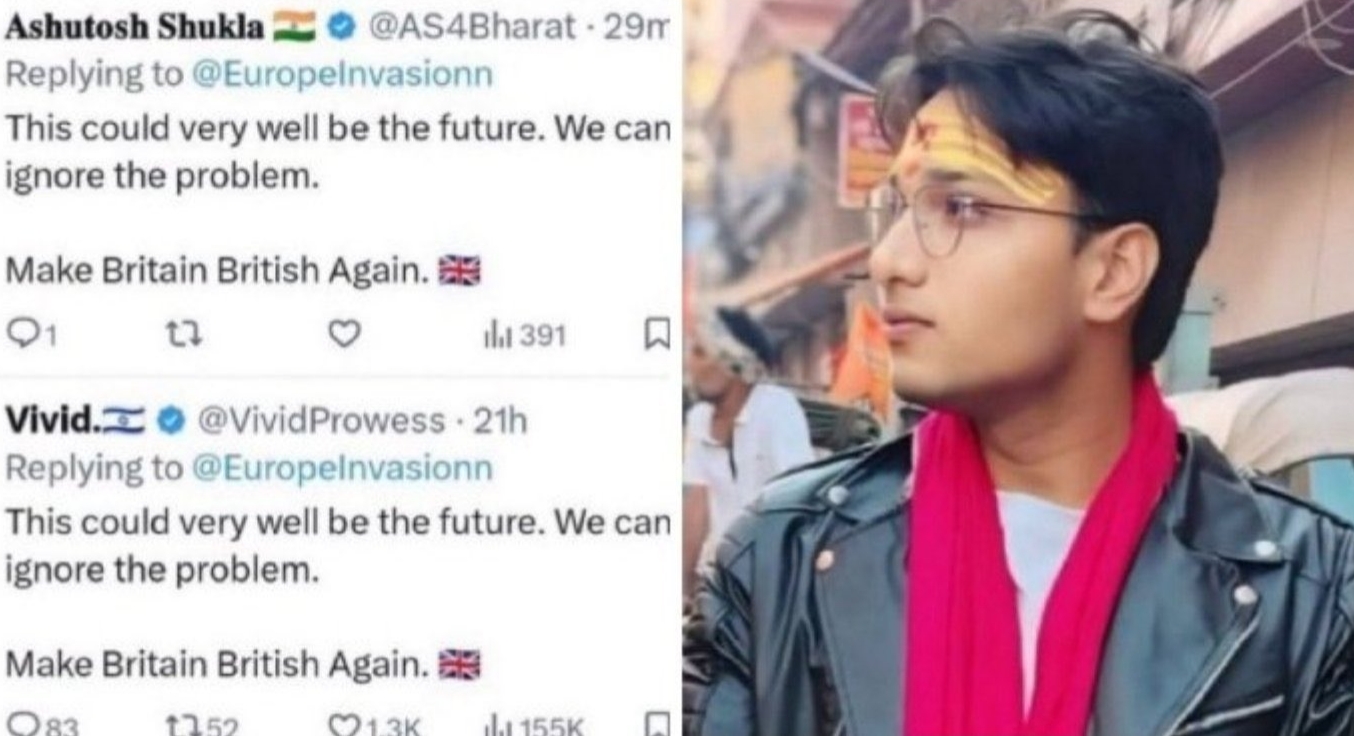Viewport: 1354px width, 736px height.
Task: Open Ashutosh Shukla's profile name
Action: tap(136, 28)
